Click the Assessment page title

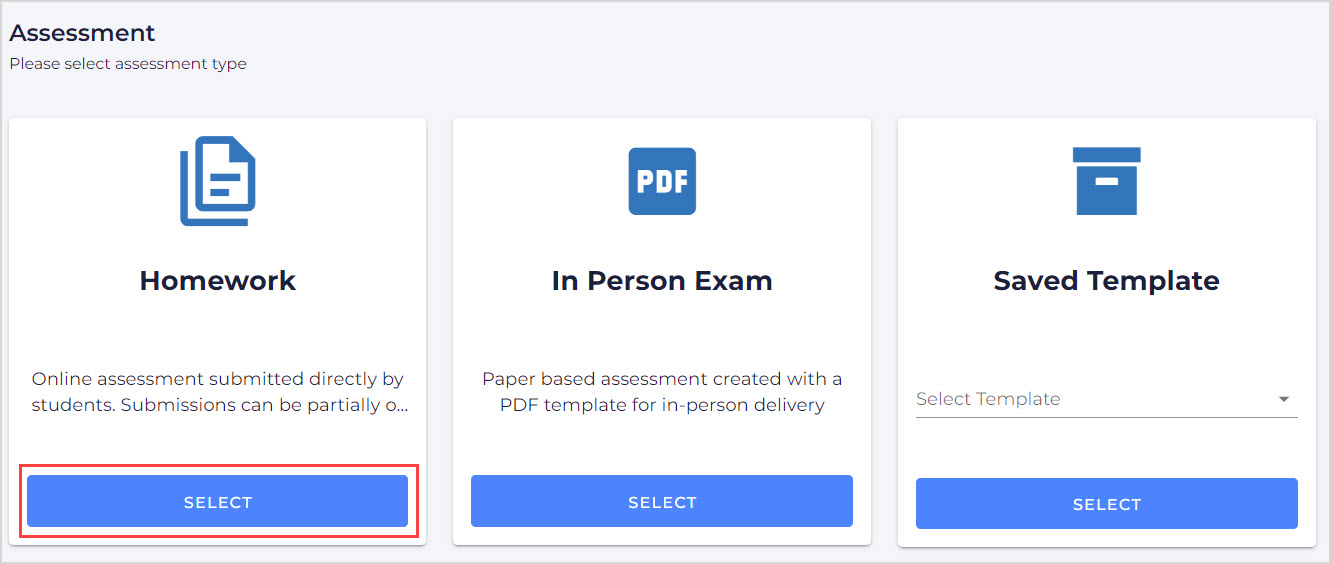(82, 33)
